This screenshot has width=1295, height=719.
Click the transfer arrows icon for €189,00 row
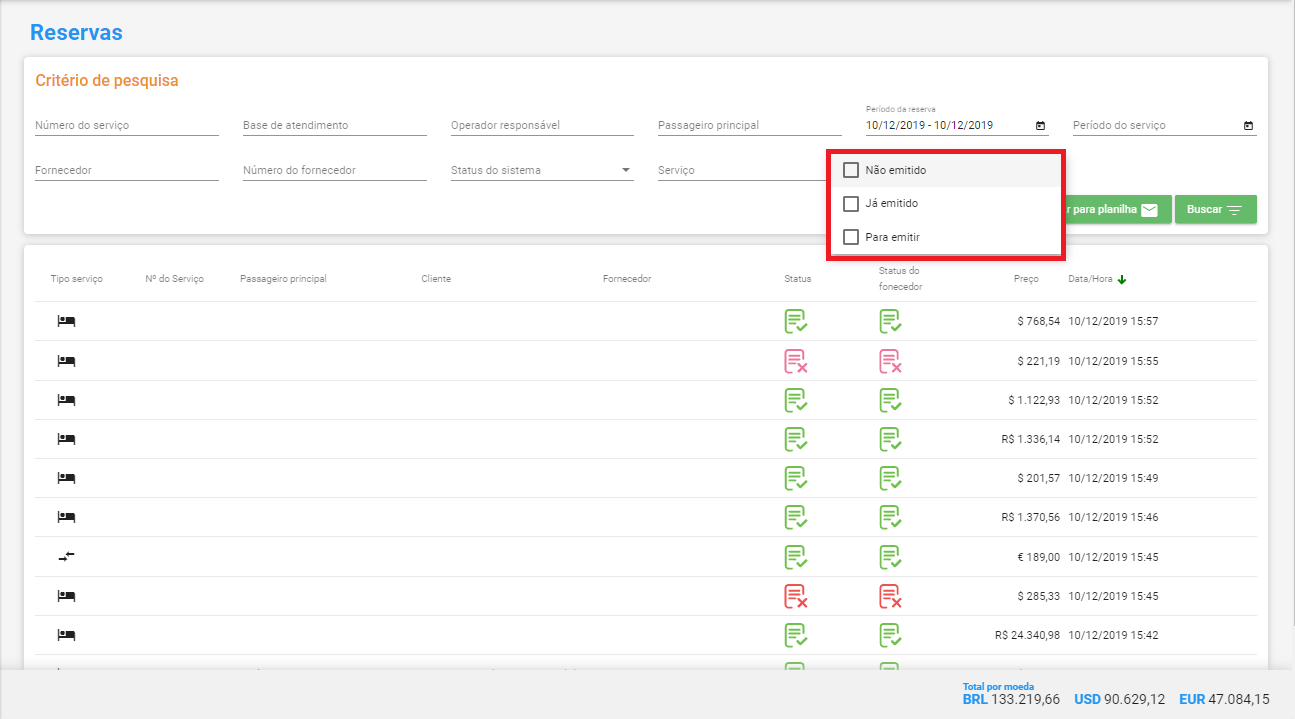tap(67, 556)
